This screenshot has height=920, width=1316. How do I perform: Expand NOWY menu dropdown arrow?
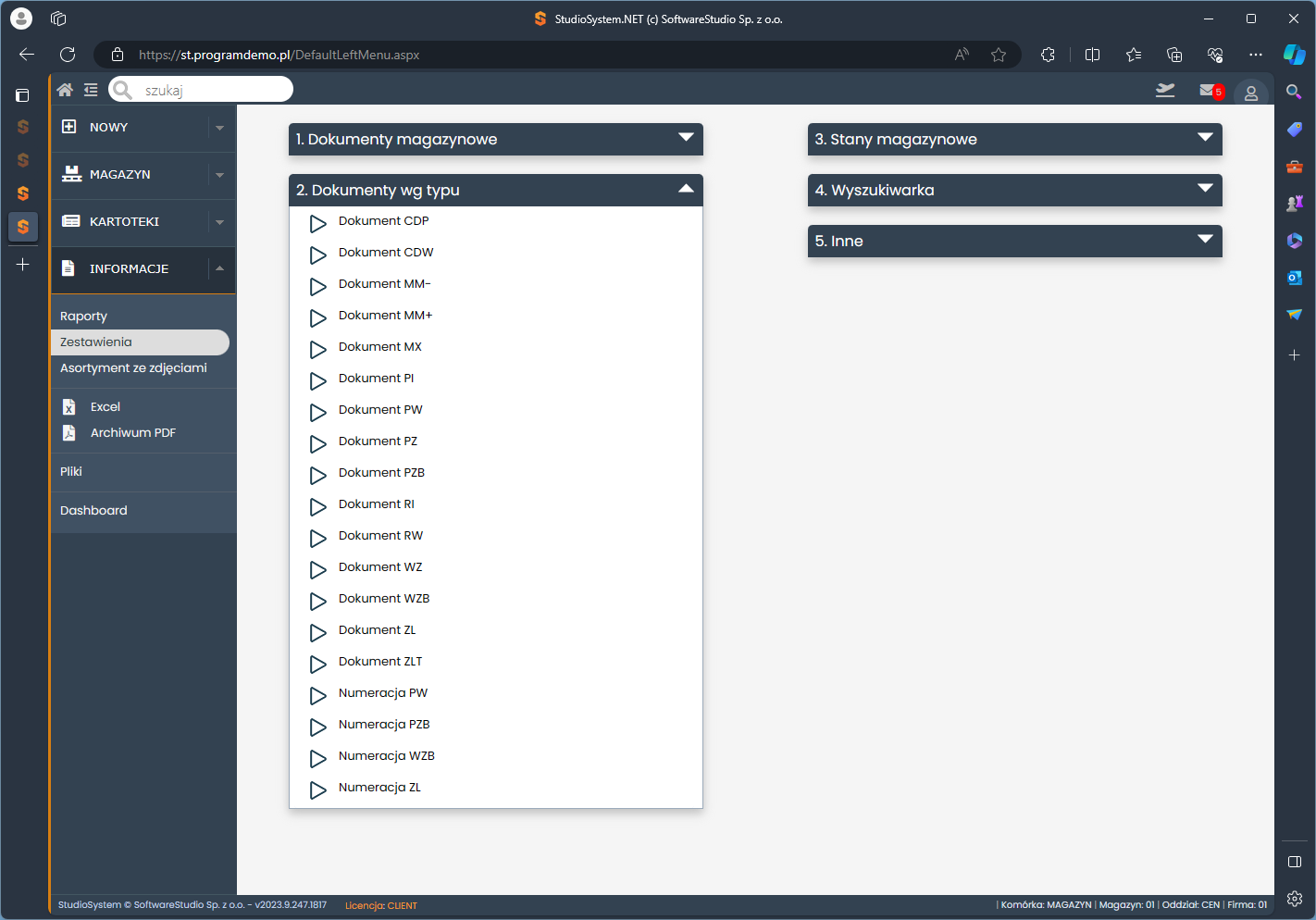(x=219, y=128)
